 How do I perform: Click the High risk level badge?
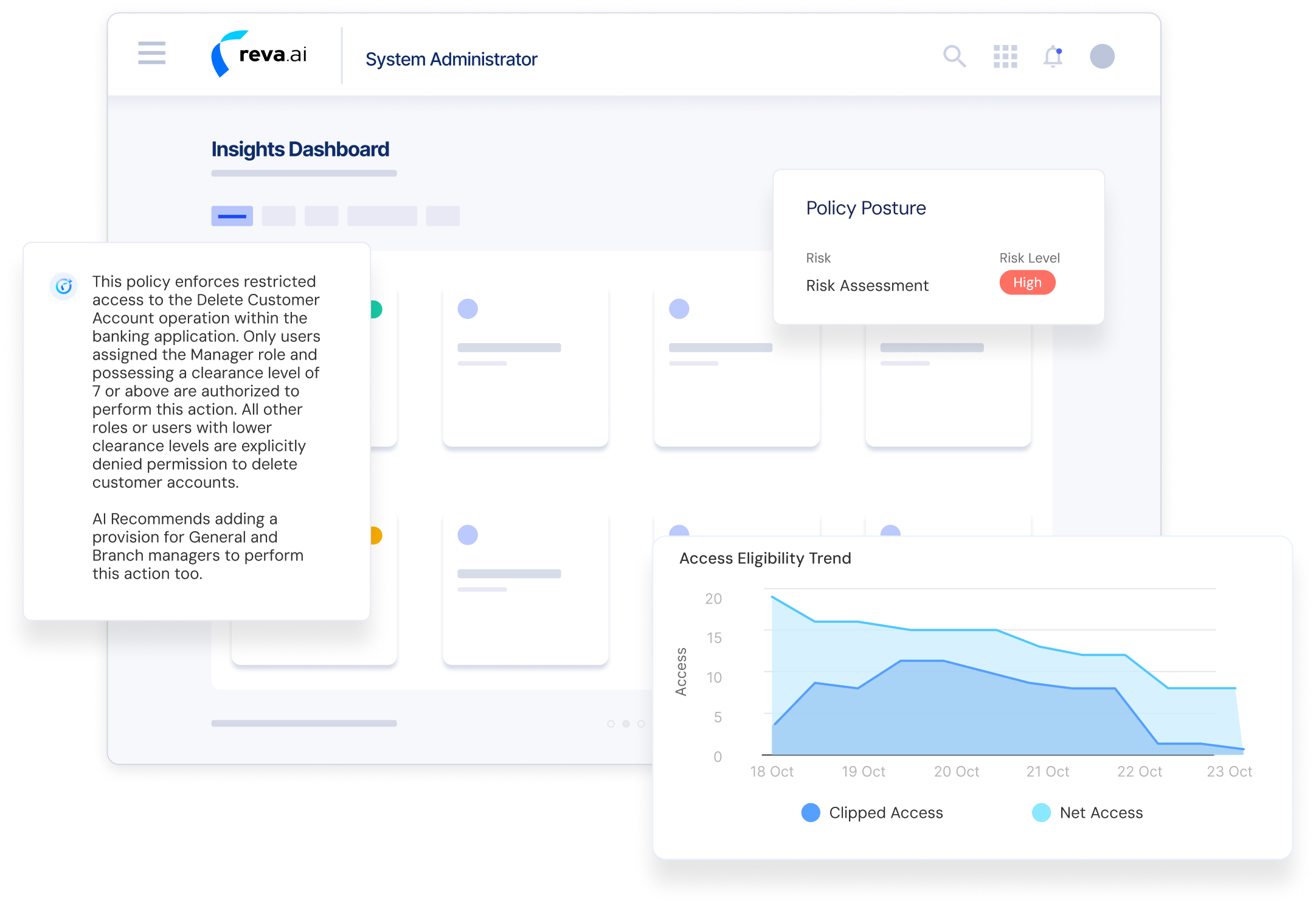pos(1027,283)
